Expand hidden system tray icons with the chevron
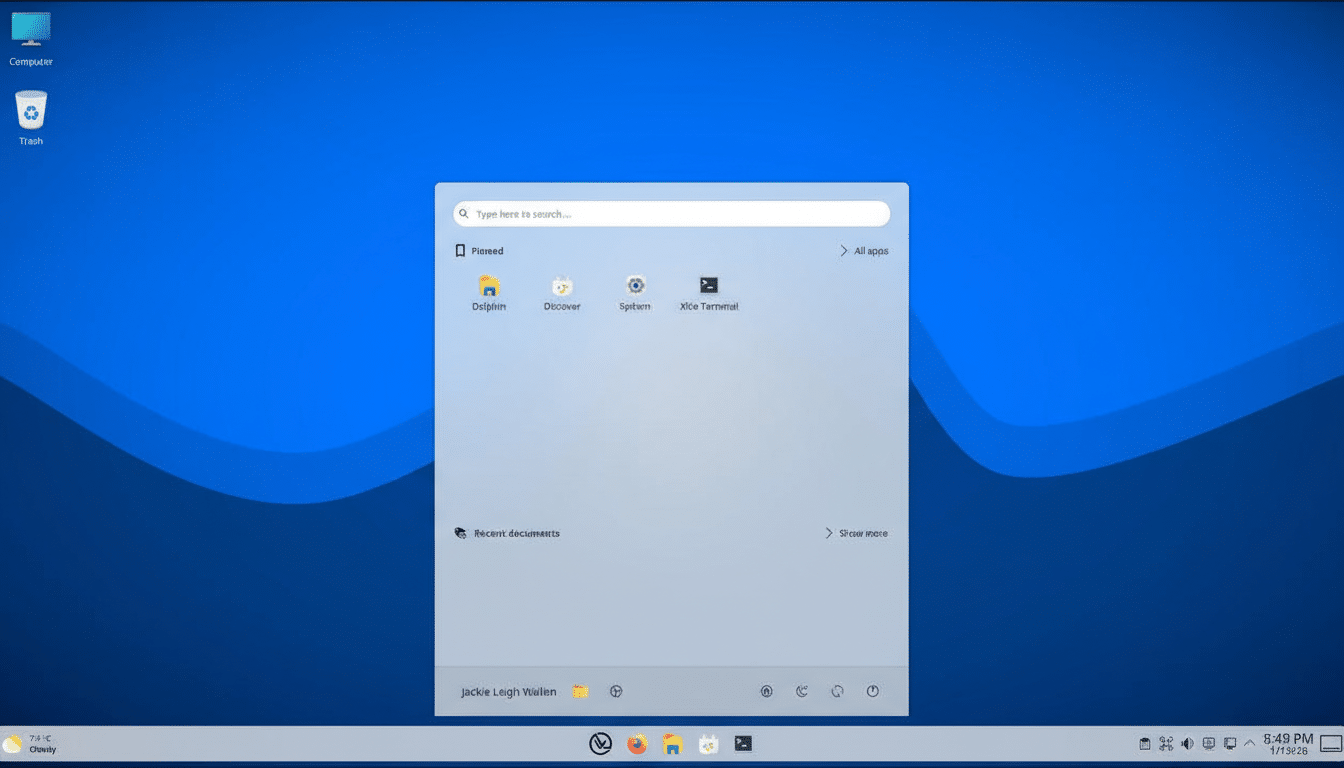Viewport: 1344px width, 768px height. pos(1249,744)
